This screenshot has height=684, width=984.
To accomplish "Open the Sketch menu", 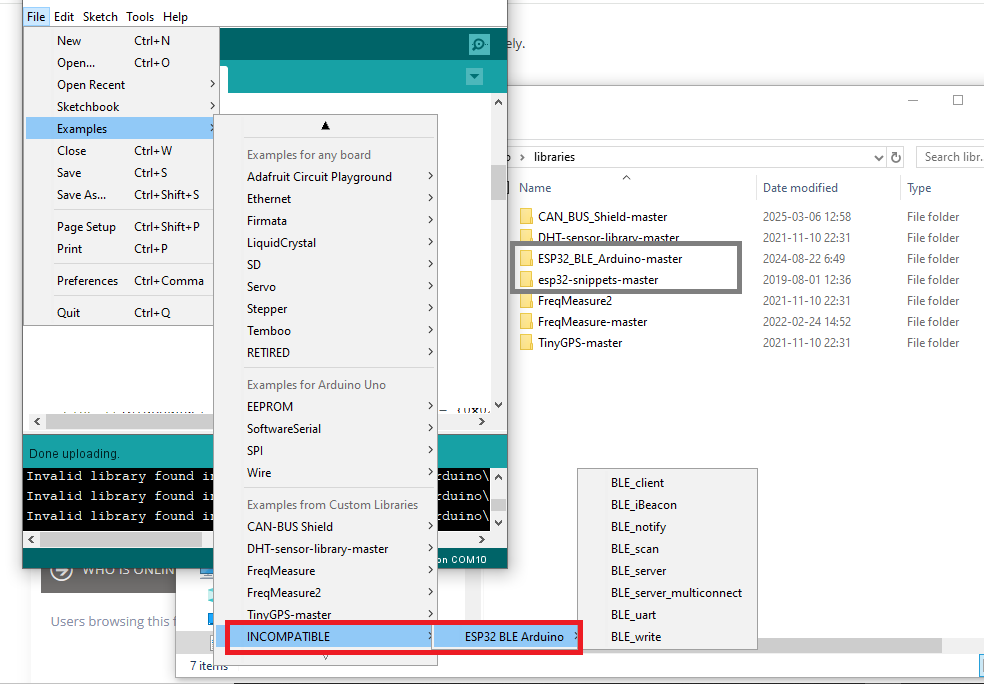I will 100,17.
